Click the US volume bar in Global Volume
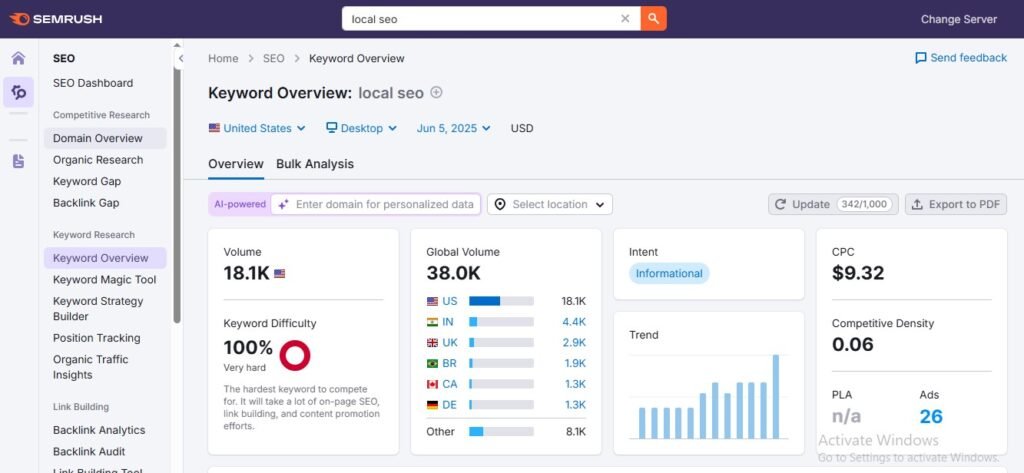The height and width of the screenshot is (473, 1024). coord(502,301)
